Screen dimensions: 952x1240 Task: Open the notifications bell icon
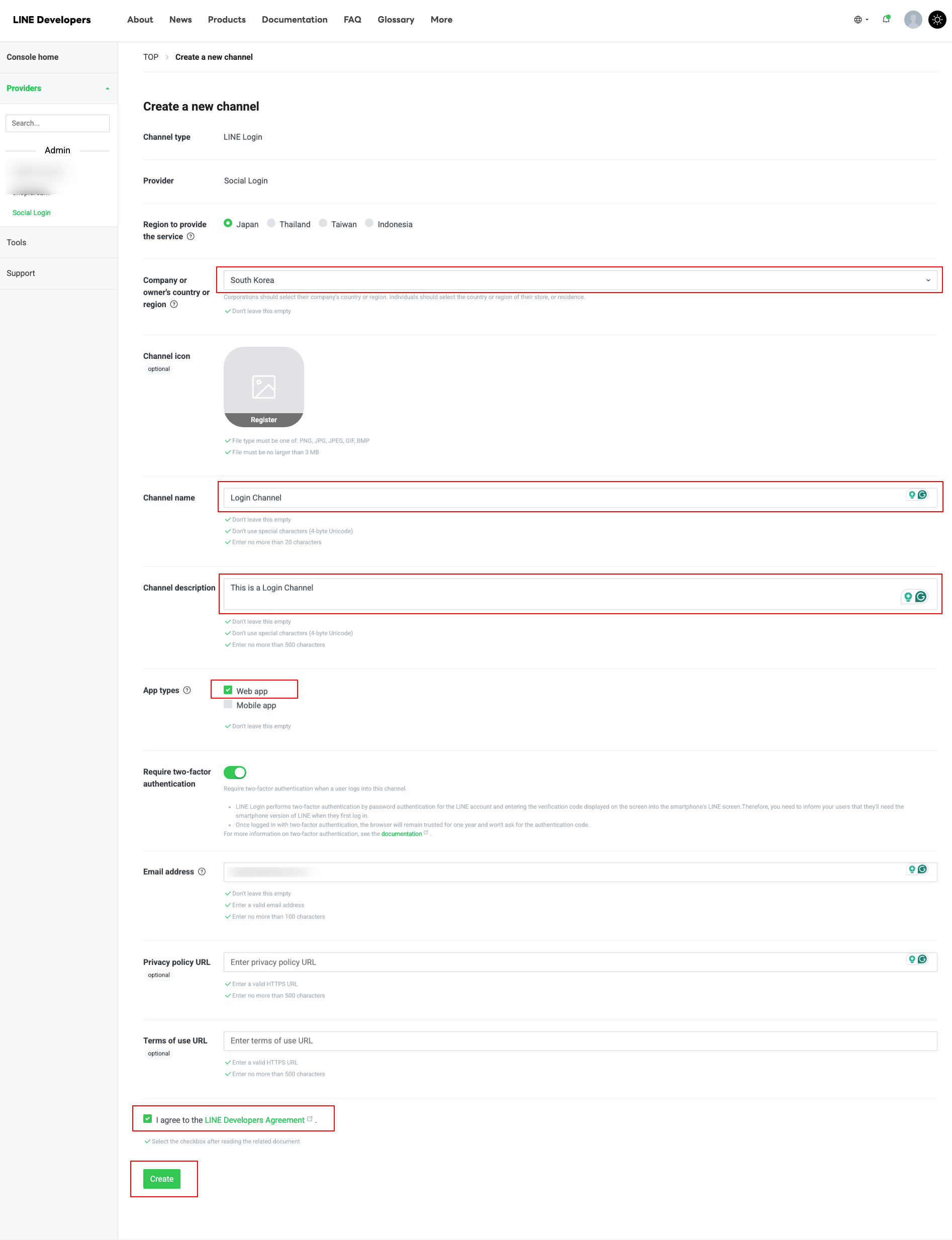886,19
